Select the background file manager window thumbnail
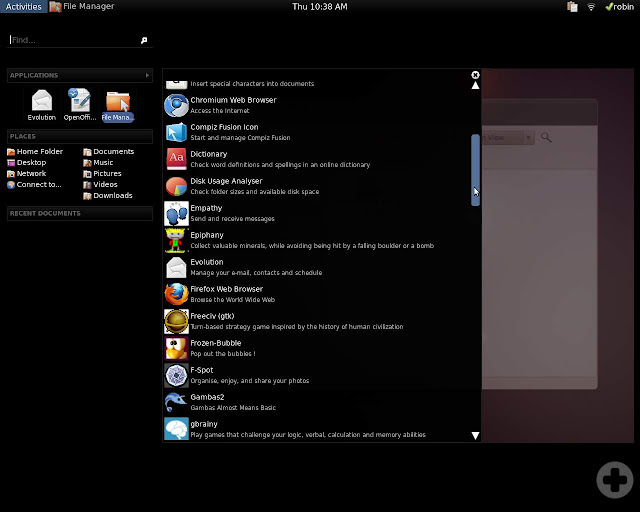This screenshot has width=640, height=512. coord(540,243)
